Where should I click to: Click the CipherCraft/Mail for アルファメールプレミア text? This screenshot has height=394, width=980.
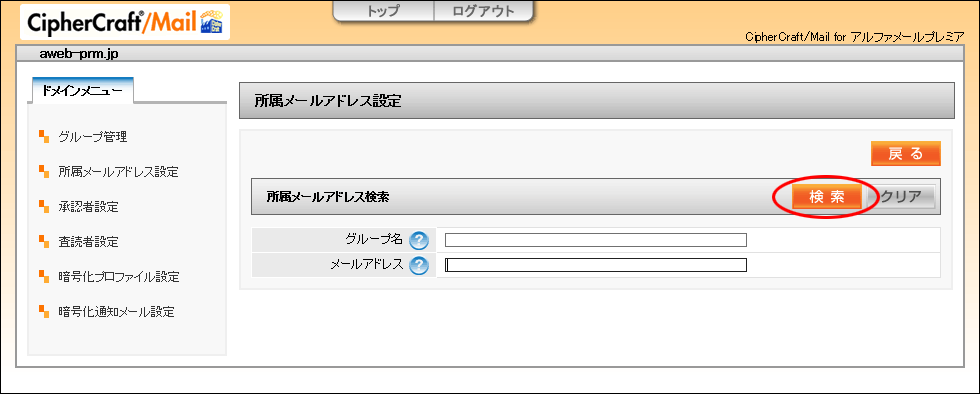pos(854,37)
